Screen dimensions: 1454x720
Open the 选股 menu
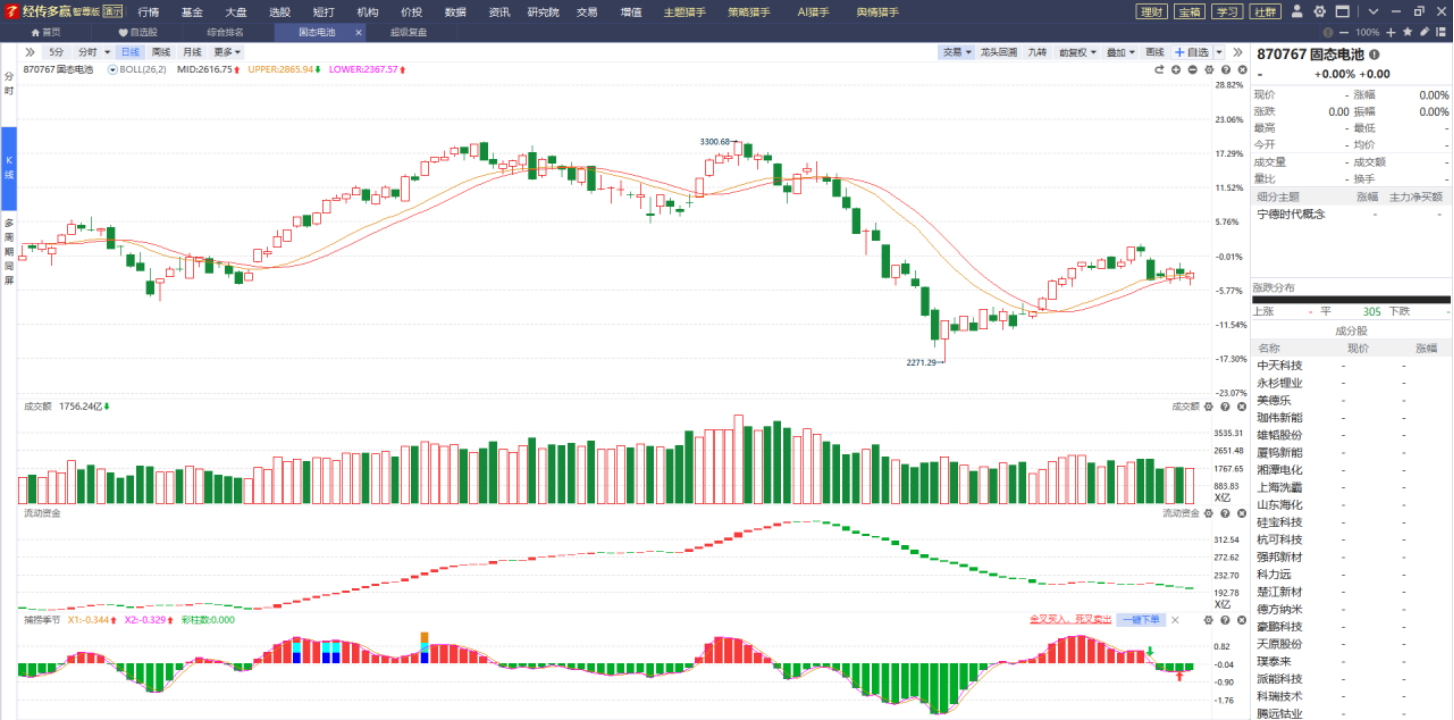280,12
